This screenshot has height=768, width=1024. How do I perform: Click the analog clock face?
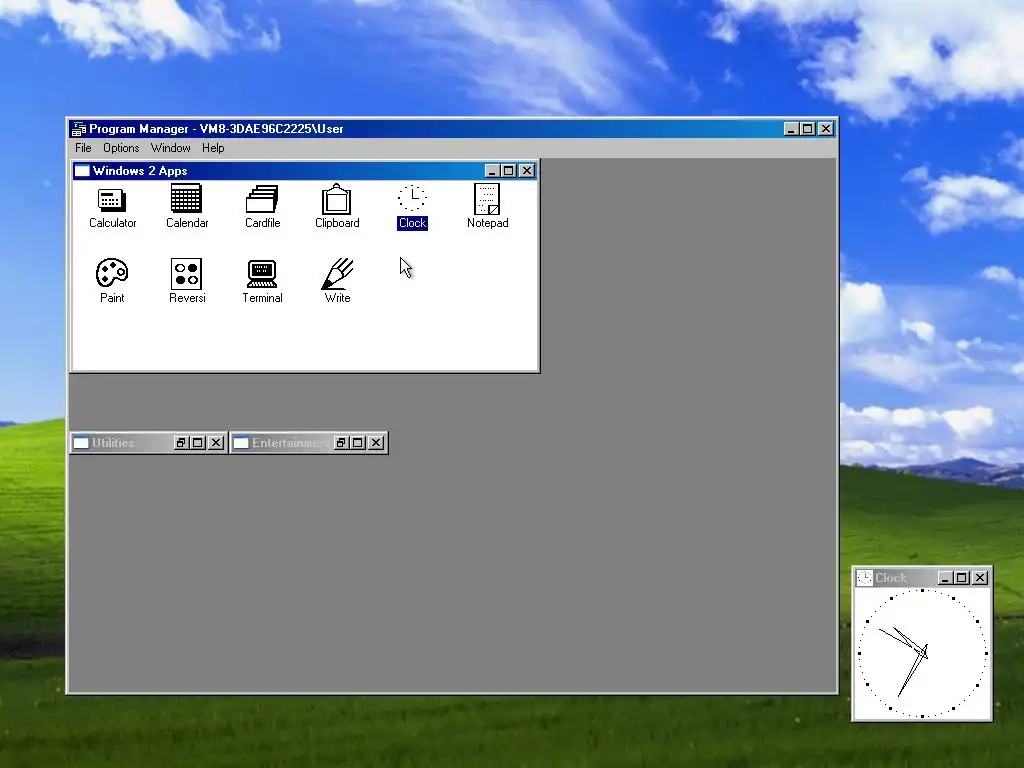click(922, 653)
